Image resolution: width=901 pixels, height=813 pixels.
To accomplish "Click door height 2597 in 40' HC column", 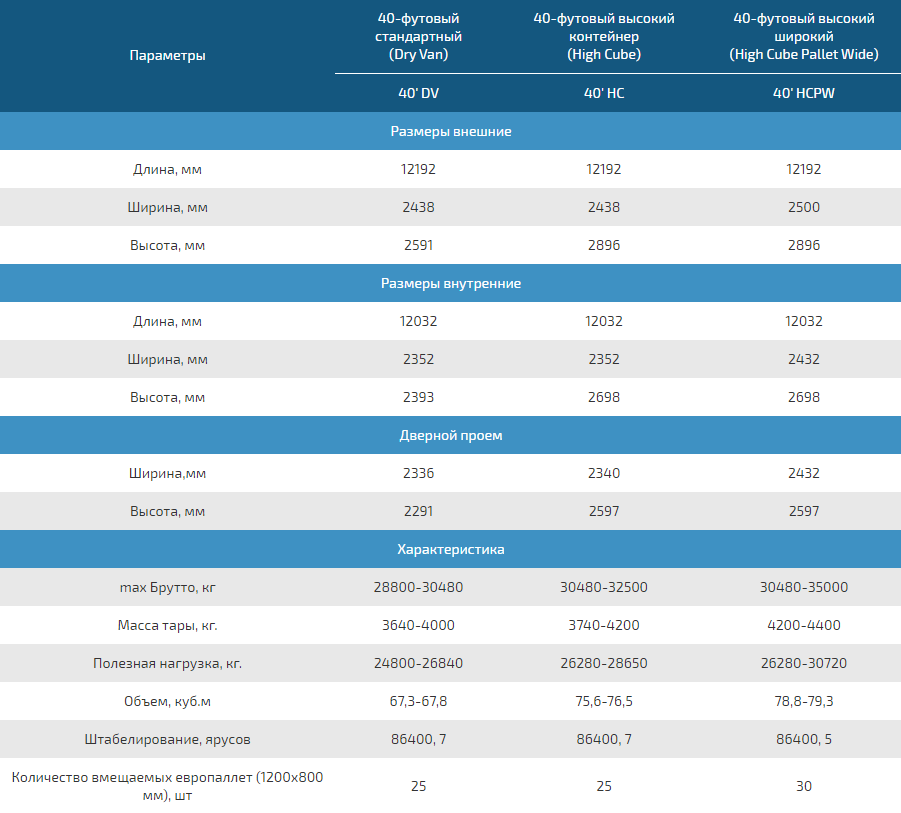I will click(x=604, y=511).
